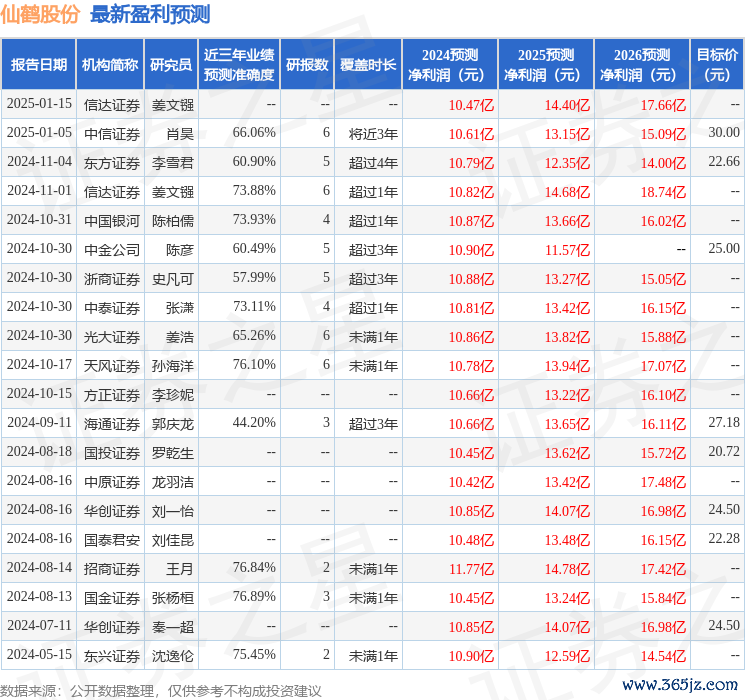
Task: Click analyst name 肖昊
Action: click(180, 134)
